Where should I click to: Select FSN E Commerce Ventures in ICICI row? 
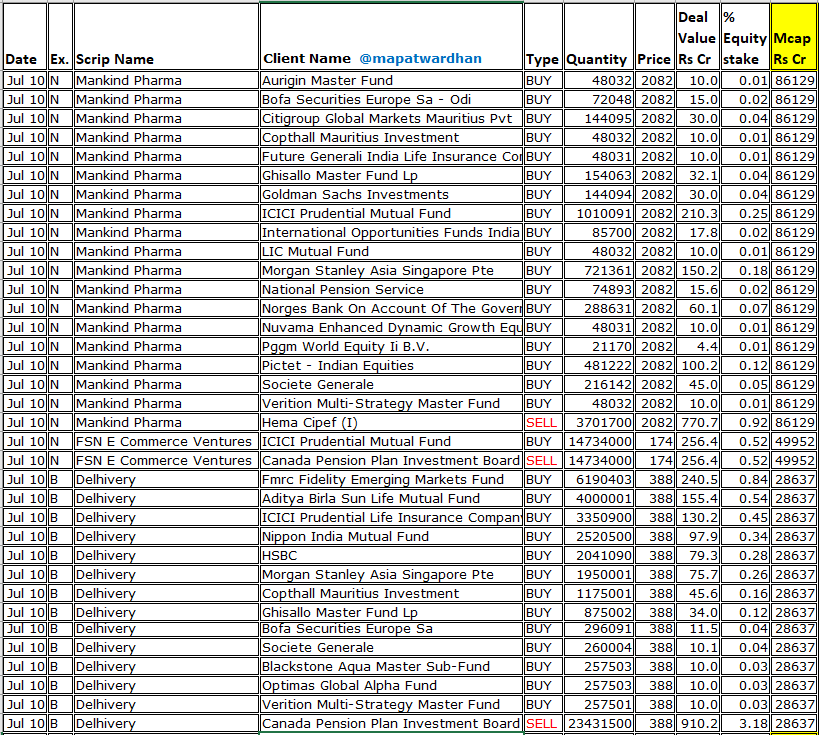[166, 441]
